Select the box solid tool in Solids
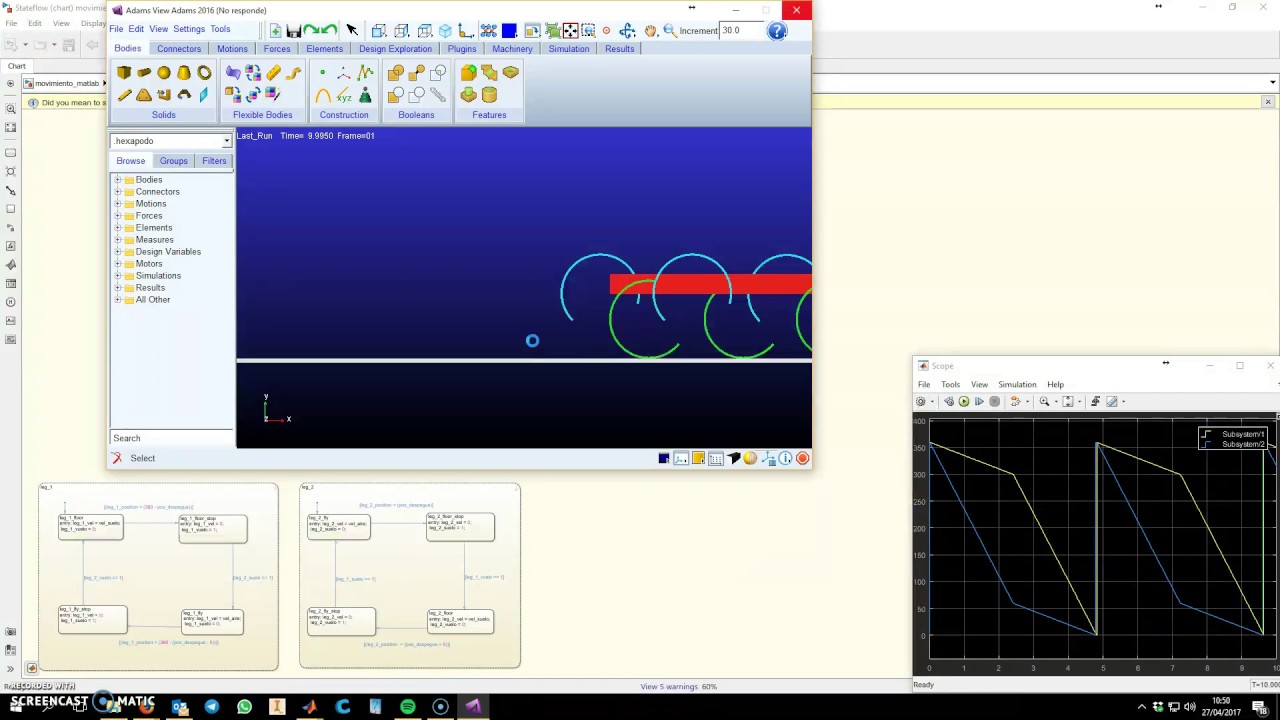The width and height of the screenshot is (1280, 720). coord(124,73)
